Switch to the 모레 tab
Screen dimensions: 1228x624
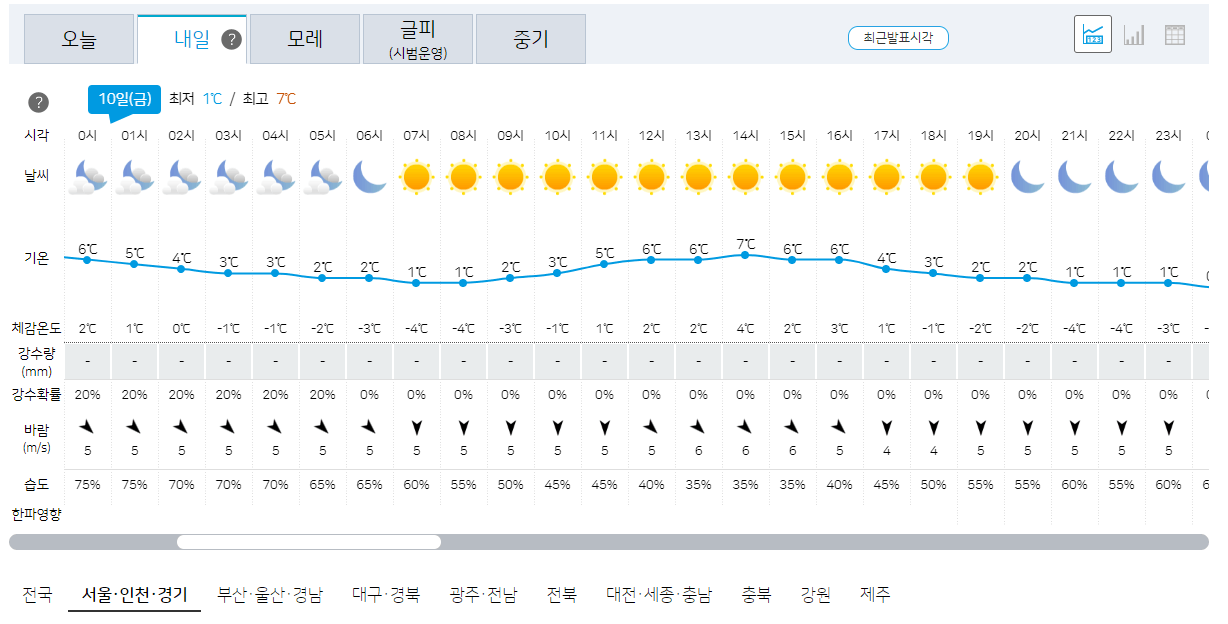point(304,36)
